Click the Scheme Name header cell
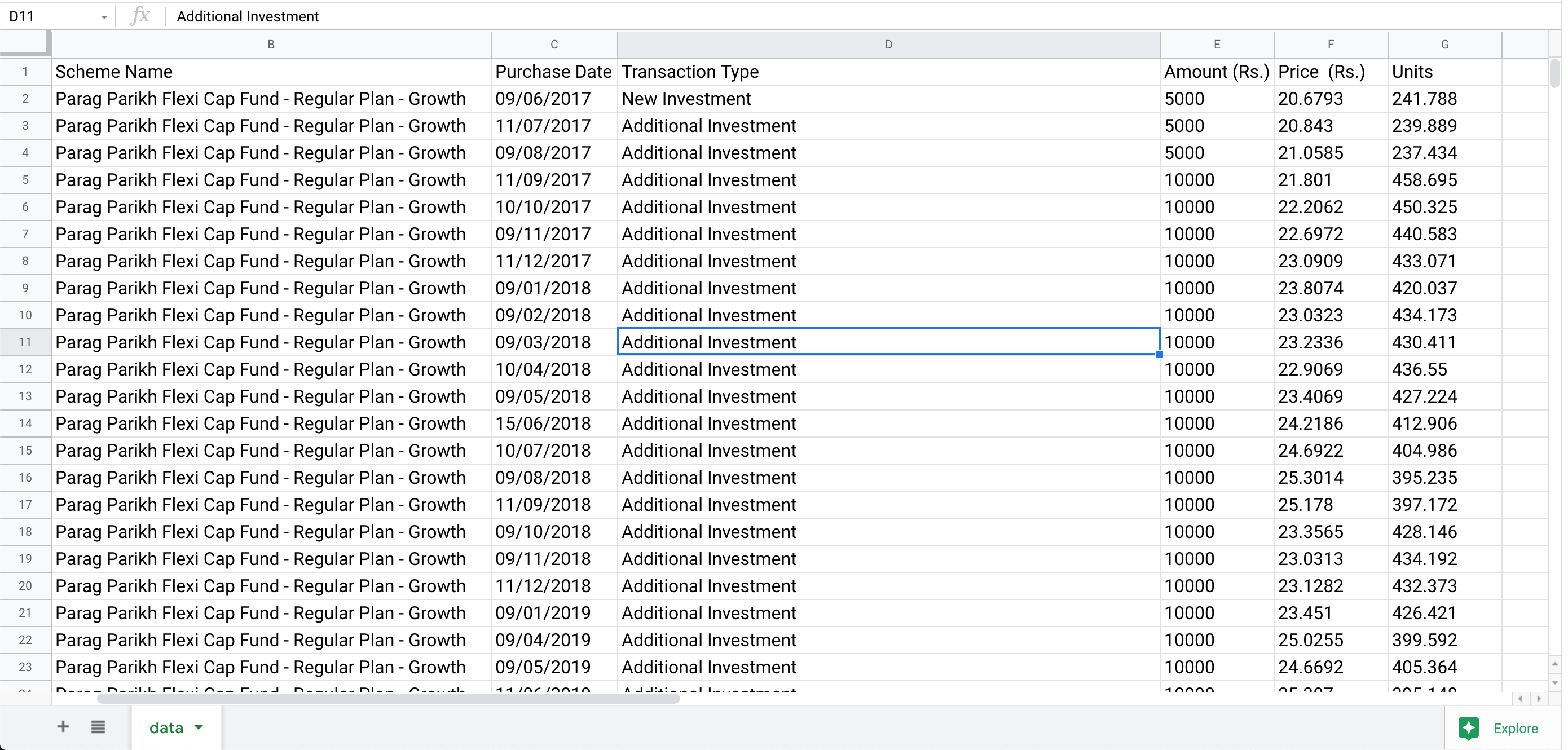 tap(271, 72)
